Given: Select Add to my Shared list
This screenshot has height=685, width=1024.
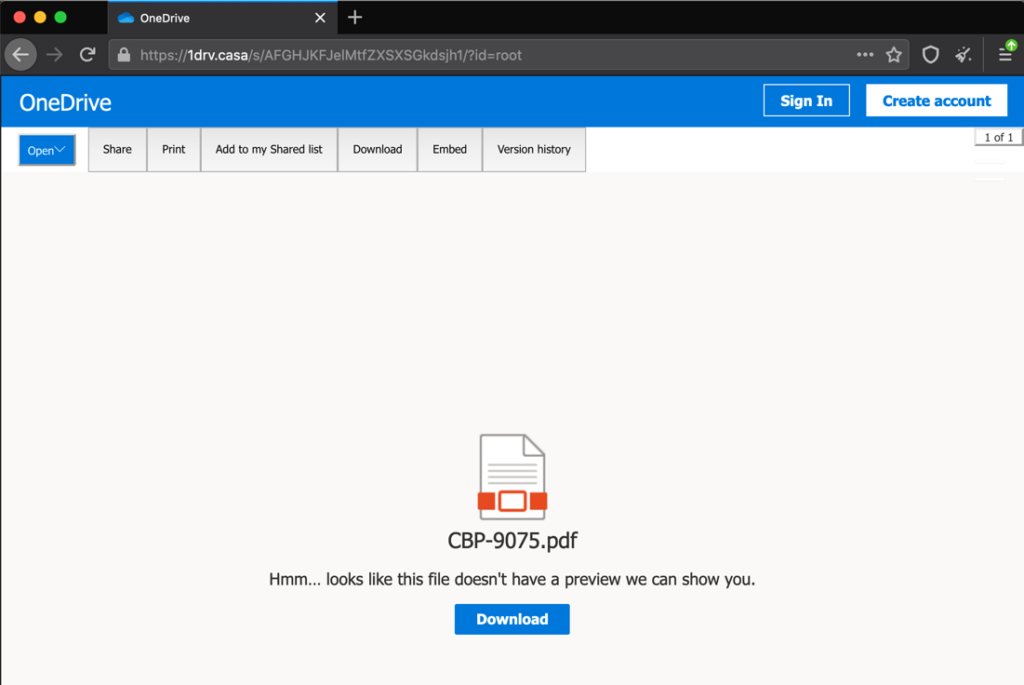Looking at the screenshot, I should click(269, 150).
